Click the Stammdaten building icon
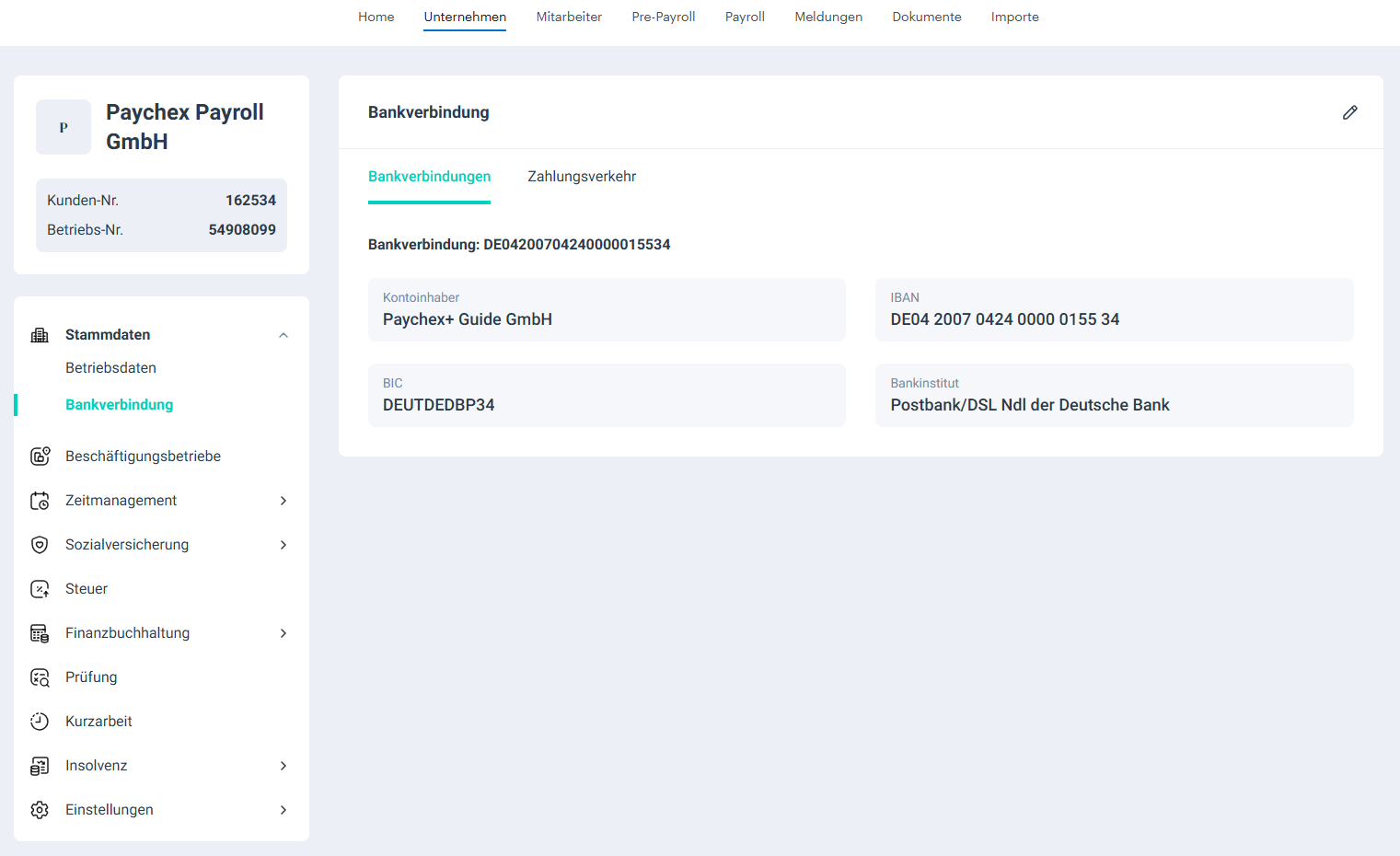 (x=40, y=335)
